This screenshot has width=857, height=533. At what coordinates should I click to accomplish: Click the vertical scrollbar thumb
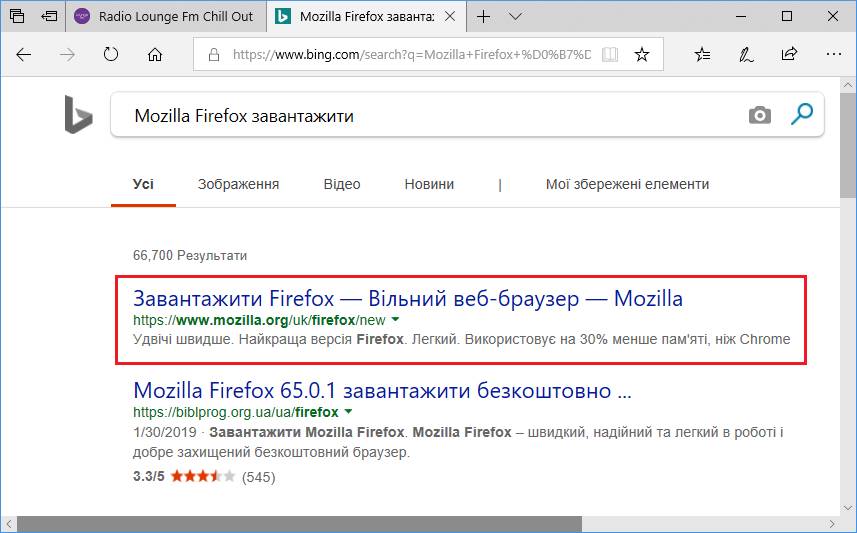pos(848,145)
